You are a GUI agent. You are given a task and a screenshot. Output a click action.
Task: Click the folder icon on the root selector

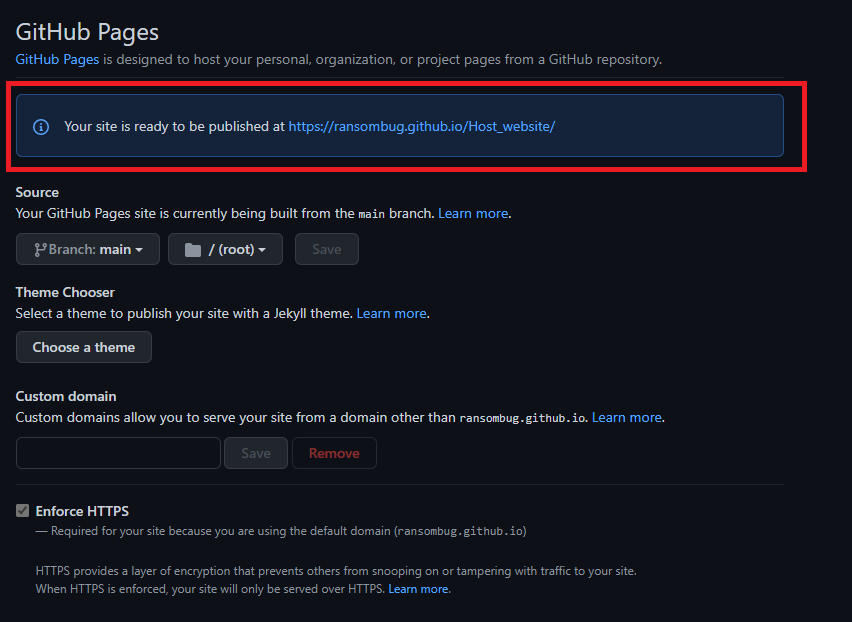point(192,249)
